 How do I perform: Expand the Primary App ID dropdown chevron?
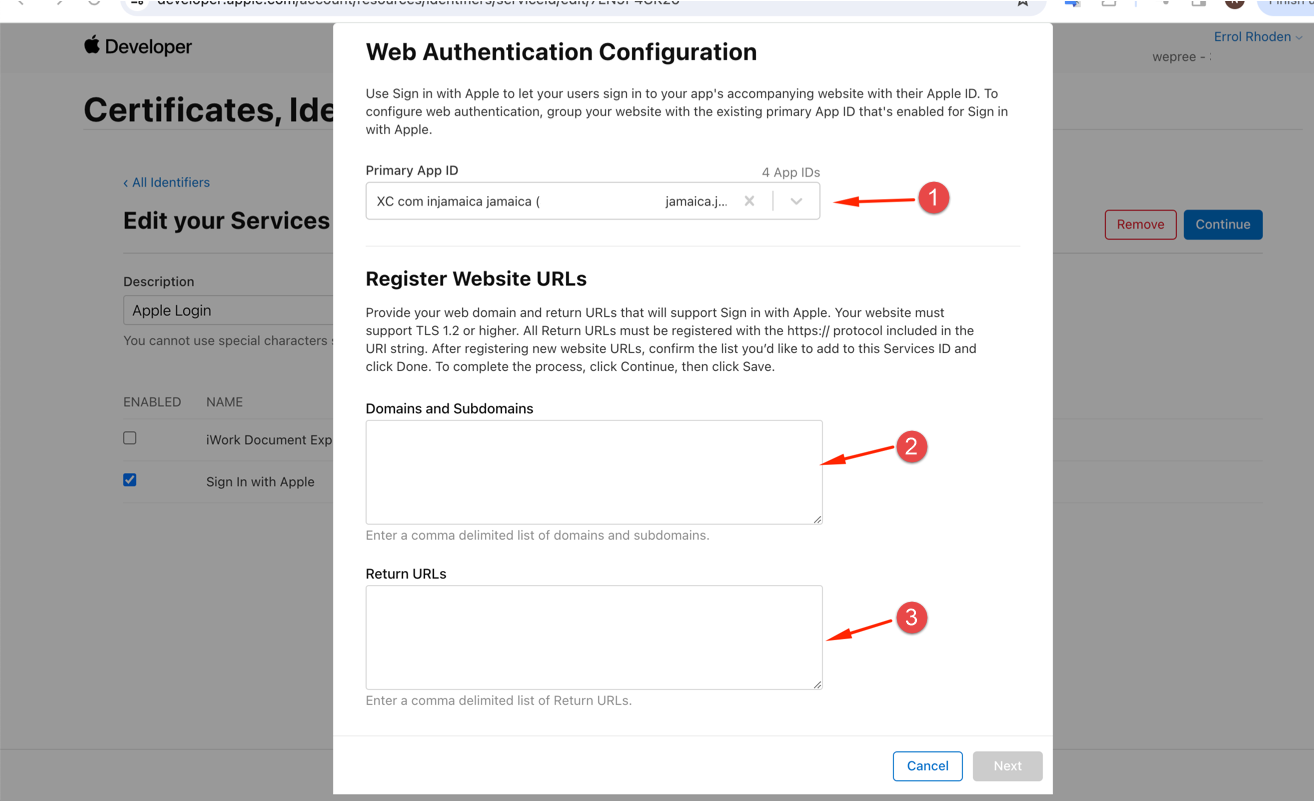(796, 201)
